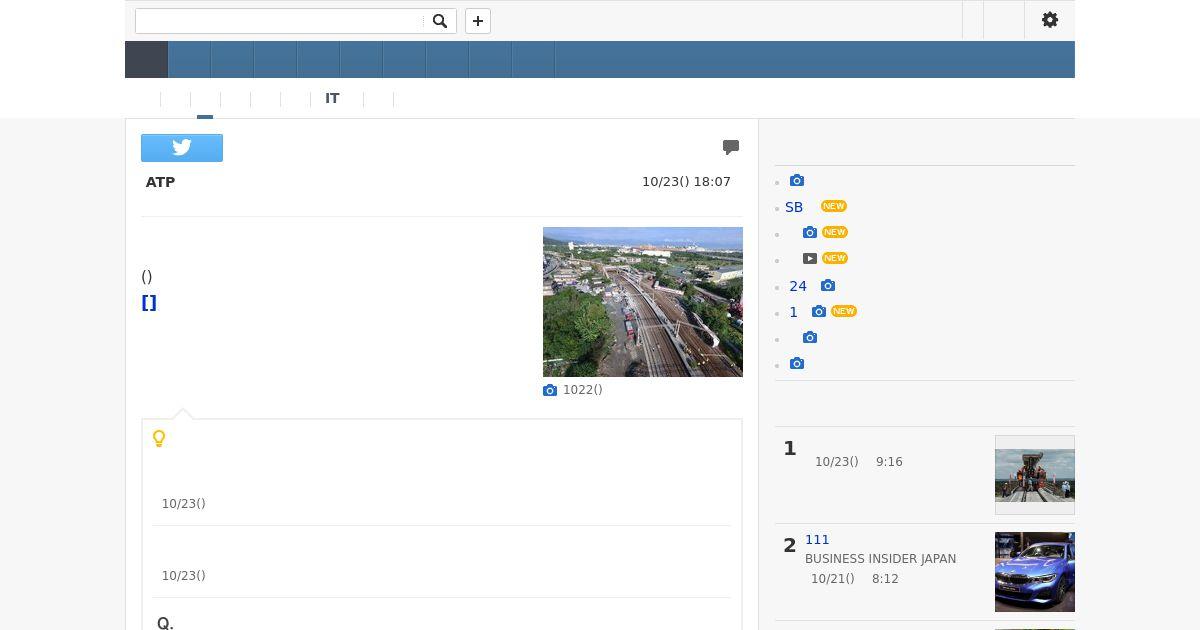This screenshot has width=1200, height=630.
Task: Open settings with the gear icon
Action: tap(1050, 20)
